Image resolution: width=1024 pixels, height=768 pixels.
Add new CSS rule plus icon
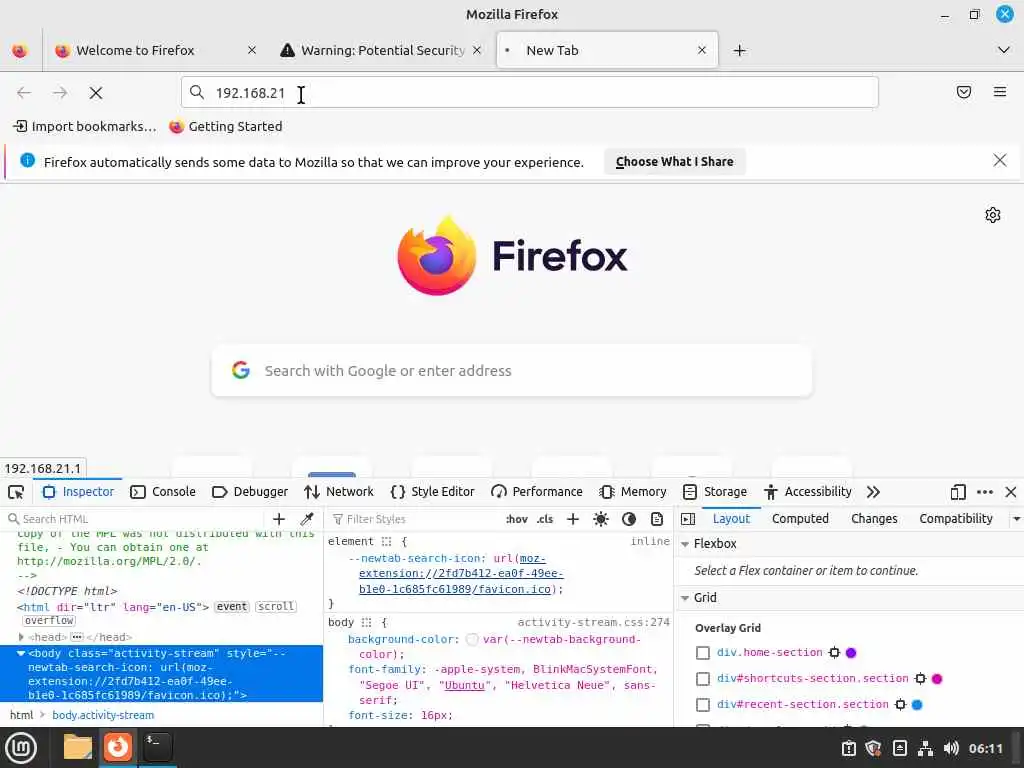click(x=573, y=519)
